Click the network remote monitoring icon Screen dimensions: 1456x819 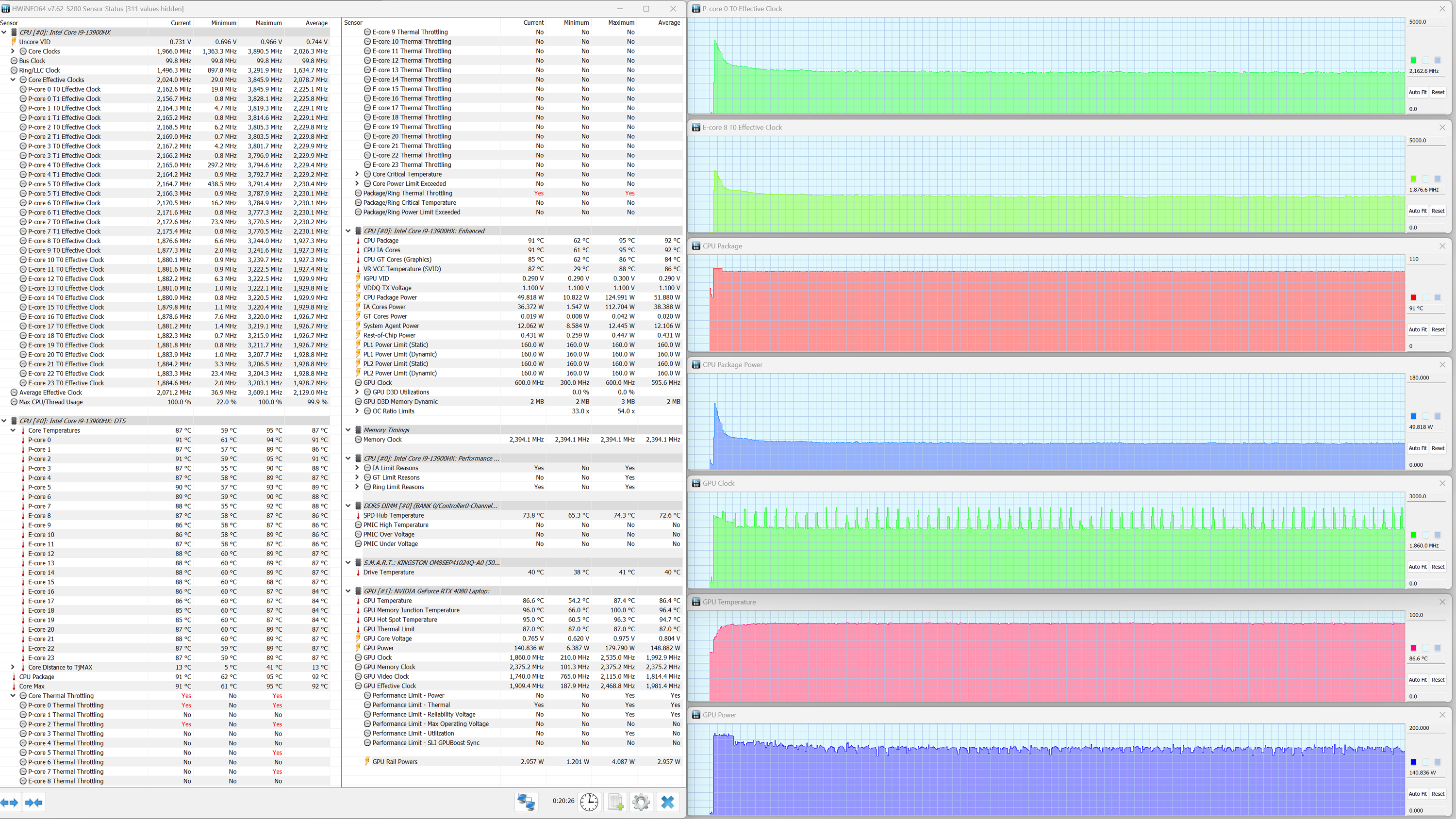(526, 802)
